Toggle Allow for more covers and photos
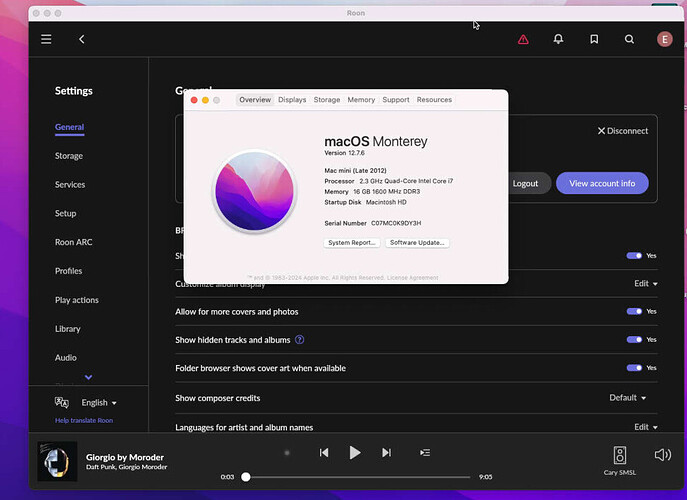The width and height of the screenshot is (687, 500). point(634,312)
